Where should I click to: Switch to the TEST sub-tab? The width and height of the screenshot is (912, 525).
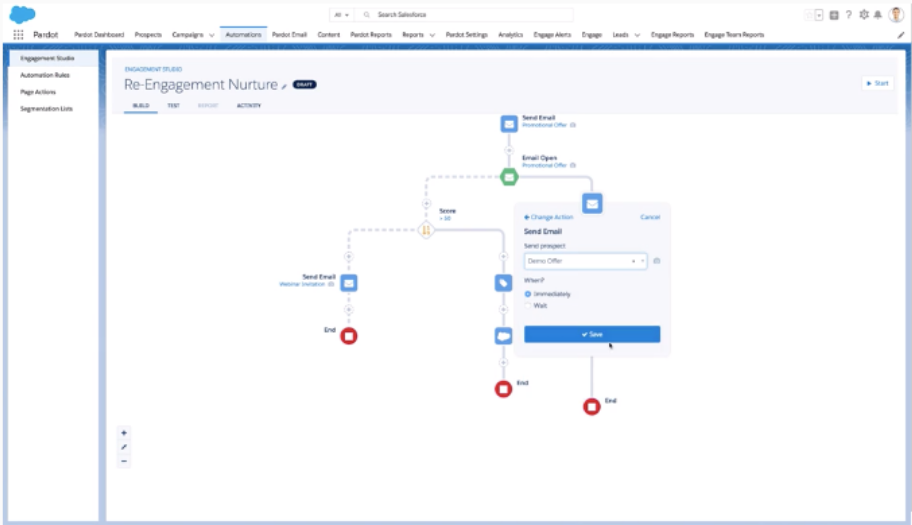pyautogui.click(x=173, y=106)
